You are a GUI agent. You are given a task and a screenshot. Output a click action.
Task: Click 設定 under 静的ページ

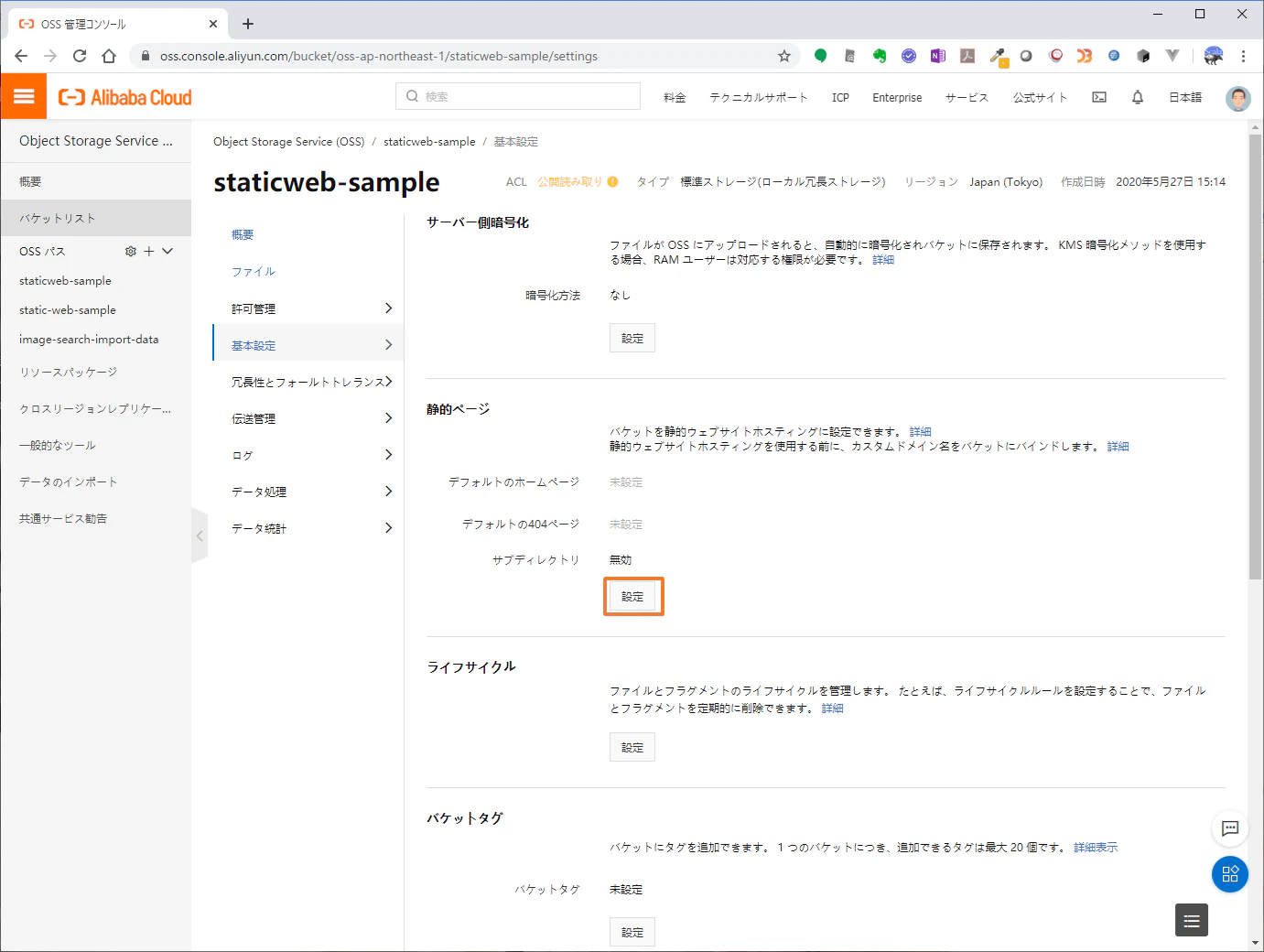pyautogui.click(x=632, y=596)
